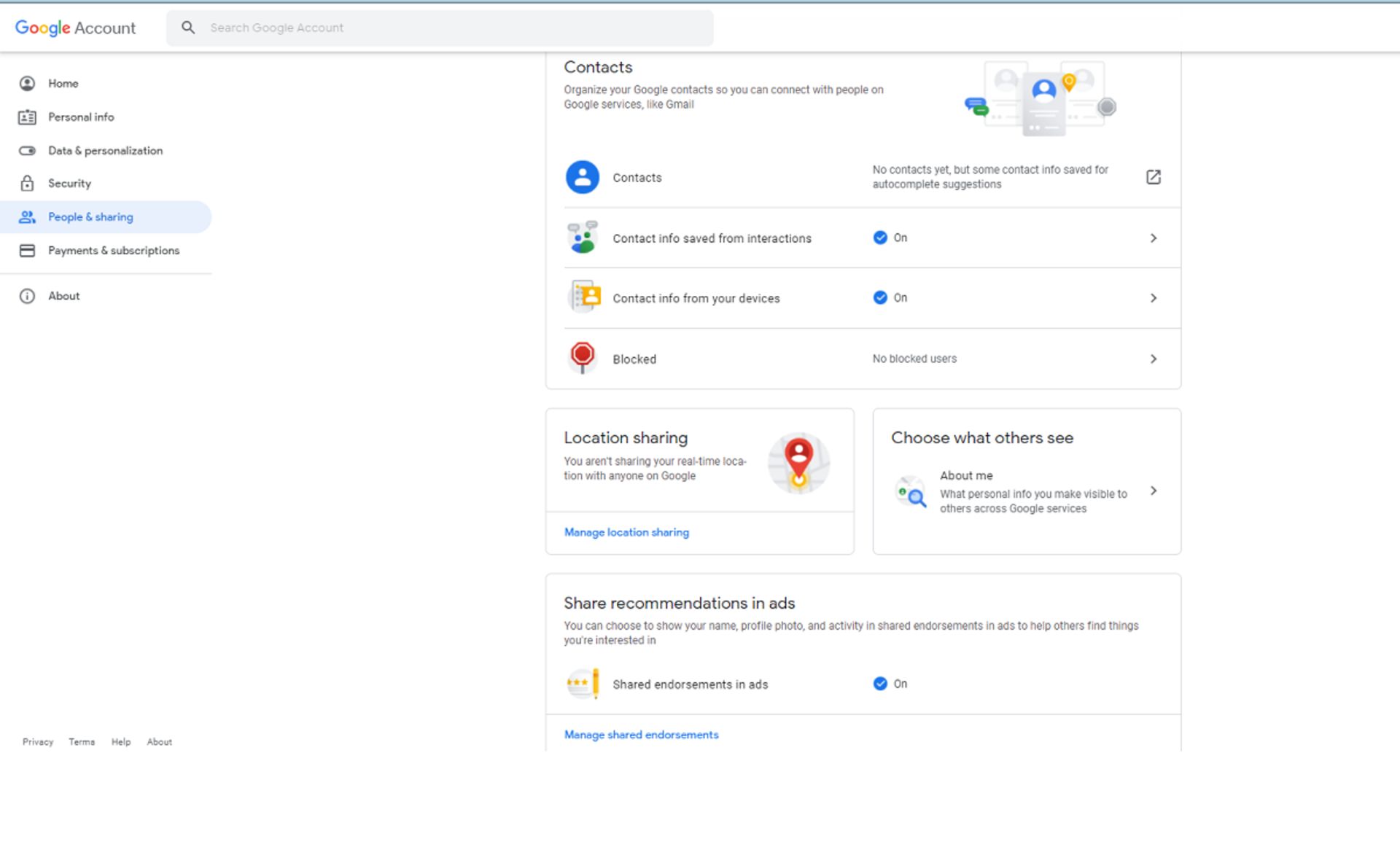
Task: Open Contacts in new window icon
Action: tap(1153, 177)
